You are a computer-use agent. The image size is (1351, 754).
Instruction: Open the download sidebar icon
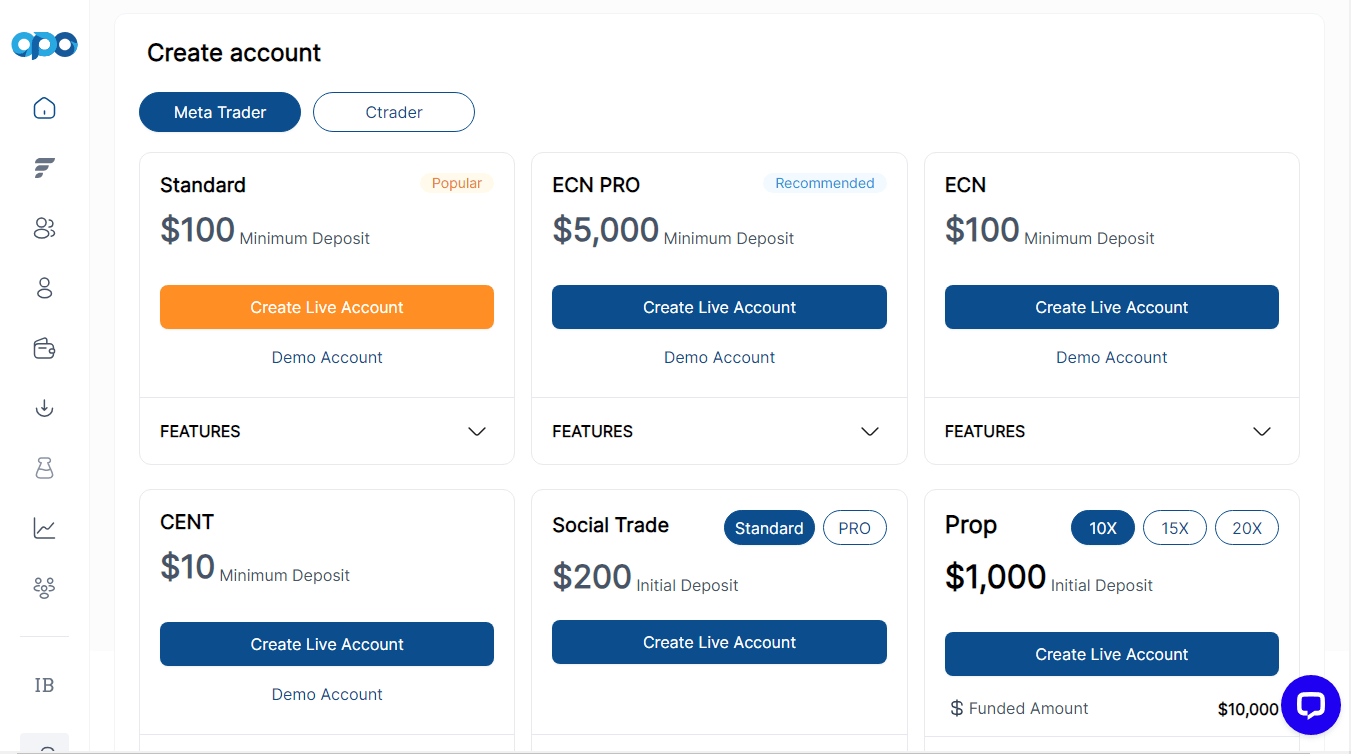pyautogui.click(x=44, y=408)
